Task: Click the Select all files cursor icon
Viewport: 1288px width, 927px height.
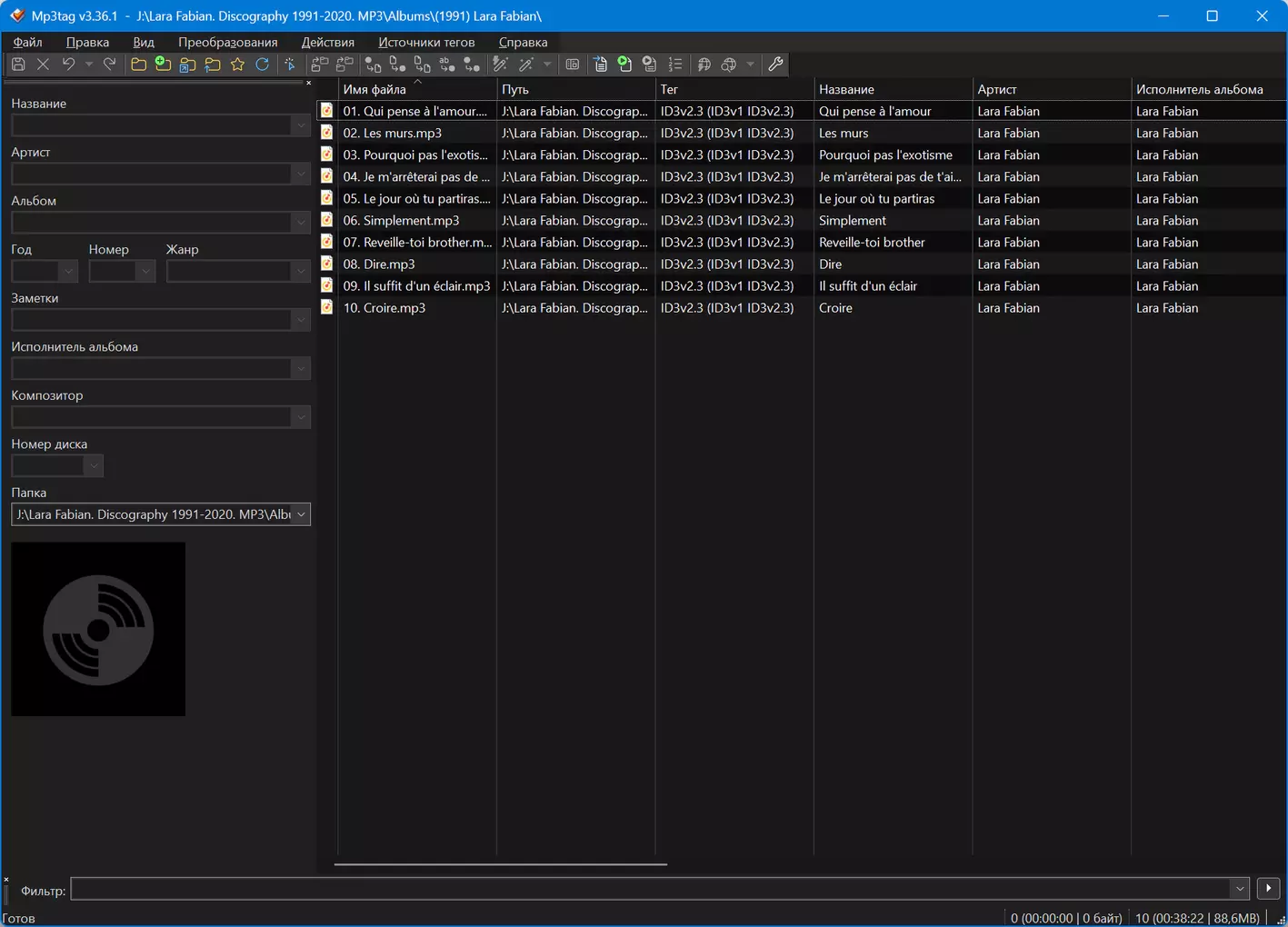Action: [290, 65]
